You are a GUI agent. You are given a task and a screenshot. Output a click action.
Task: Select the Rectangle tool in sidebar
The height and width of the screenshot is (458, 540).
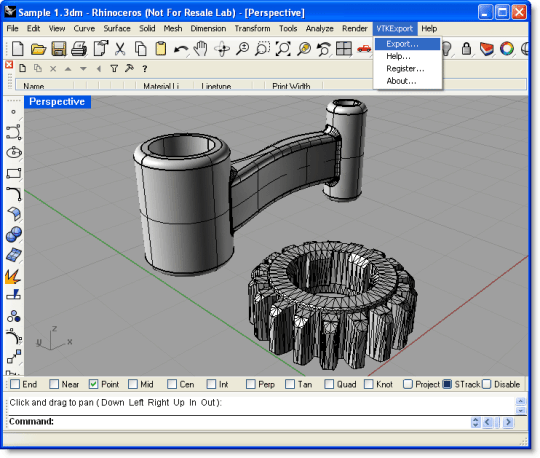coord(14,173)
